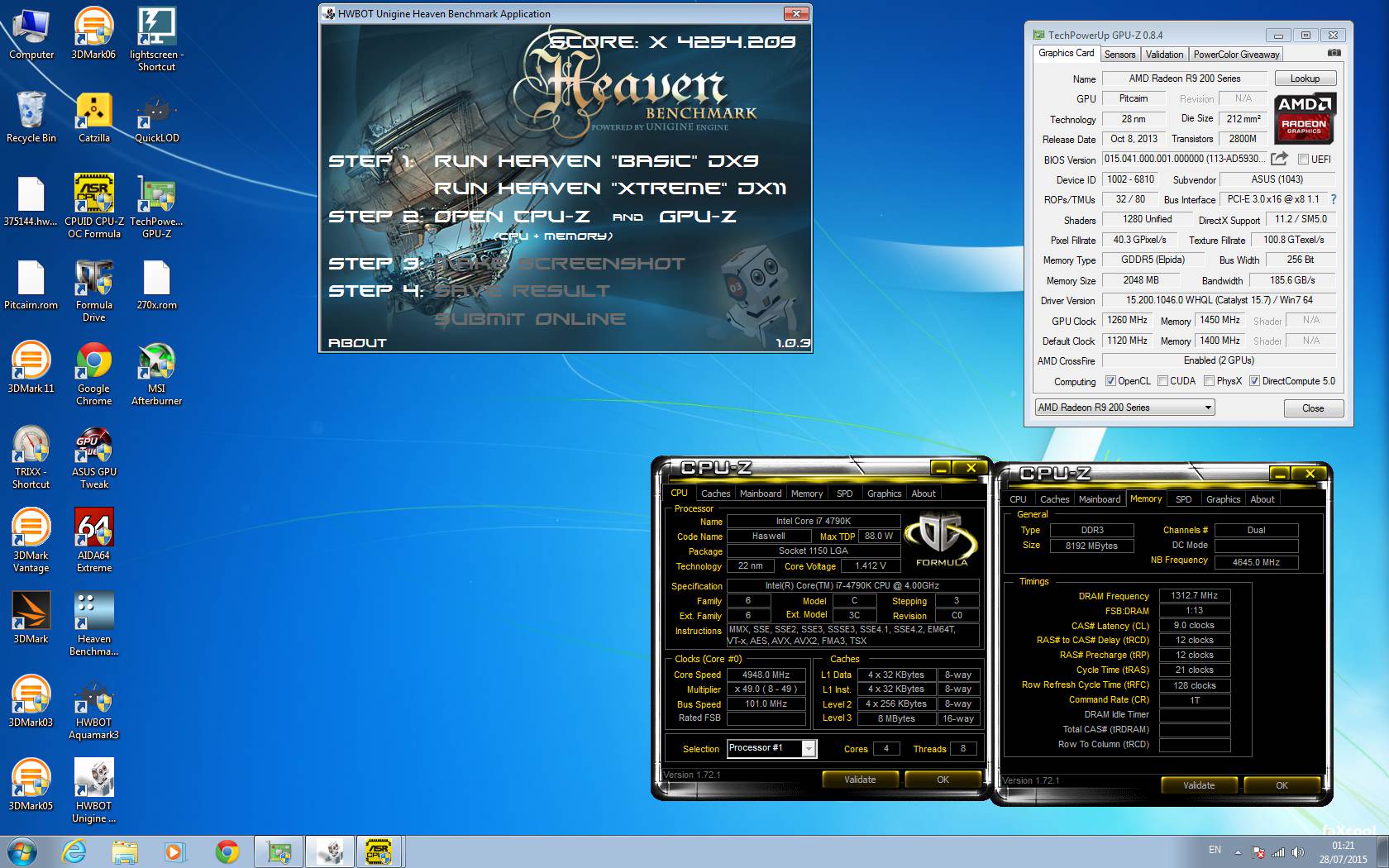The height and width of the screenshot is (868, 1389).
Task: Select the AIDA64 Extreme desktop icon
Action: pyautogui.click(x=93, y=541)
